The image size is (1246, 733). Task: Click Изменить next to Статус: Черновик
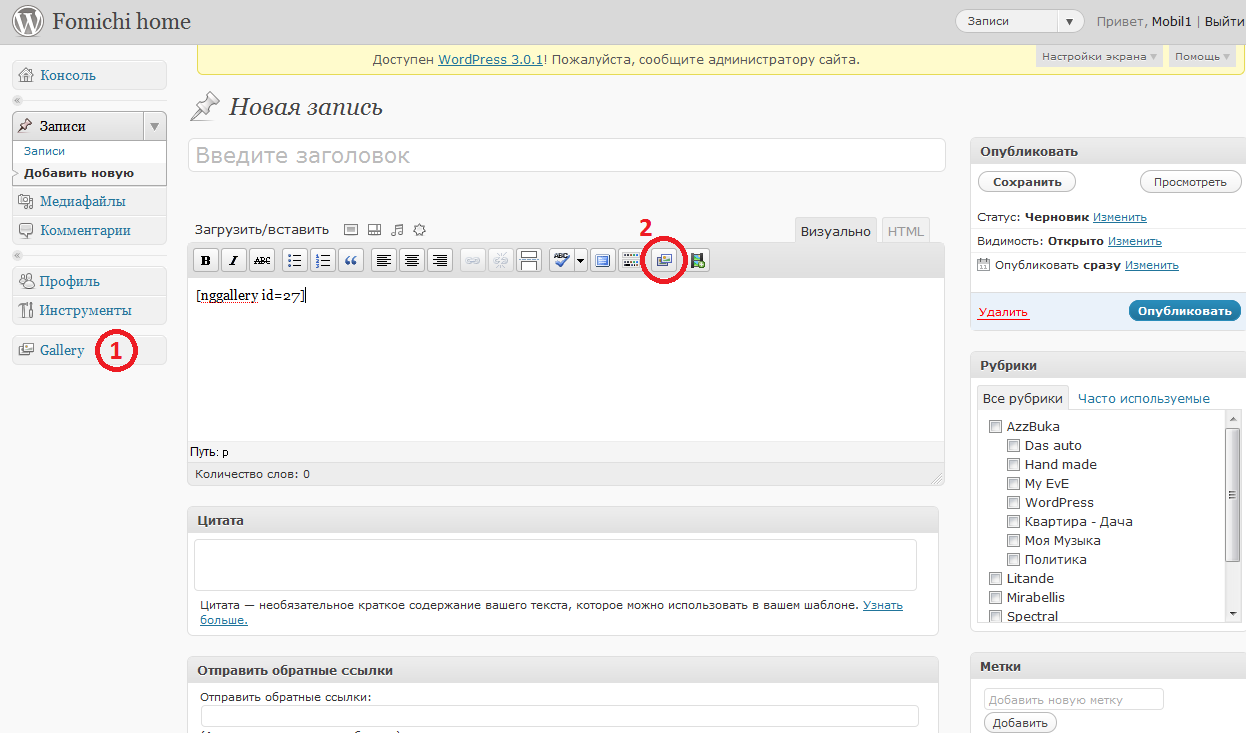(1120, 217)
